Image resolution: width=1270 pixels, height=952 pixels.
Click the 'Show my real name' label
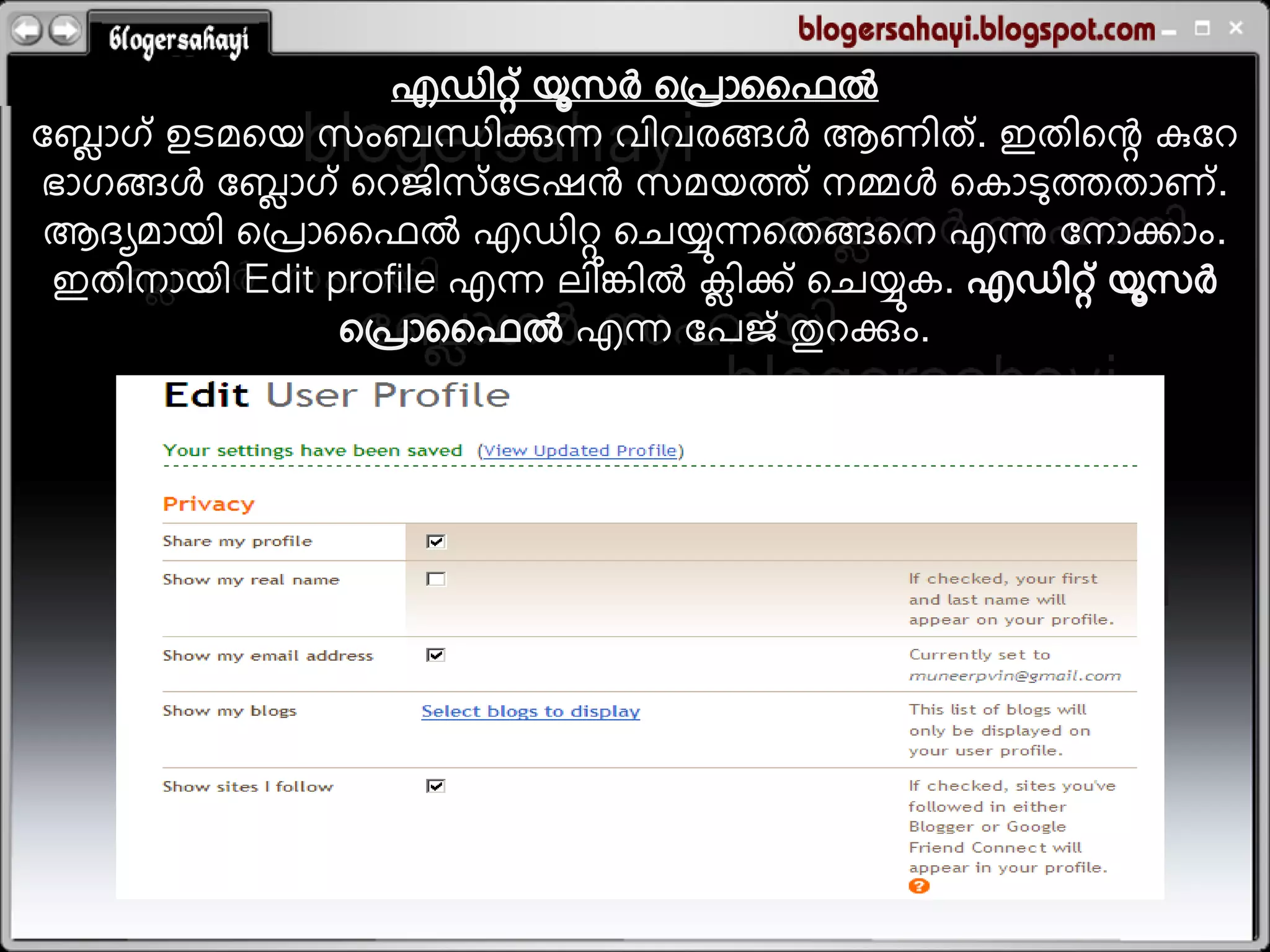pos(251,580)
